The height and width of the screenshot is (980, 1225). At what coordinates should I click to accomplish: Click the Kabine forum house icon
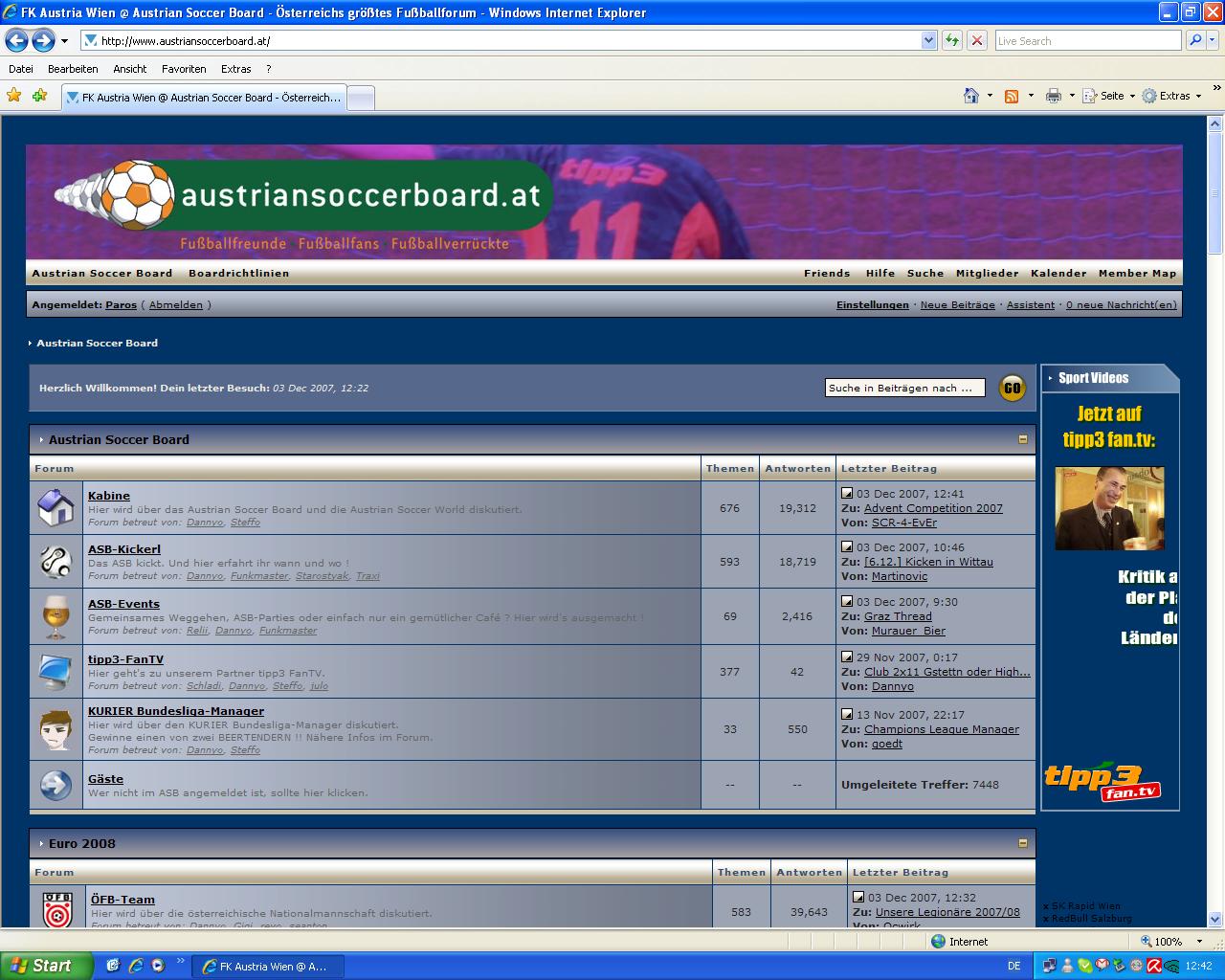pos(56,507)
